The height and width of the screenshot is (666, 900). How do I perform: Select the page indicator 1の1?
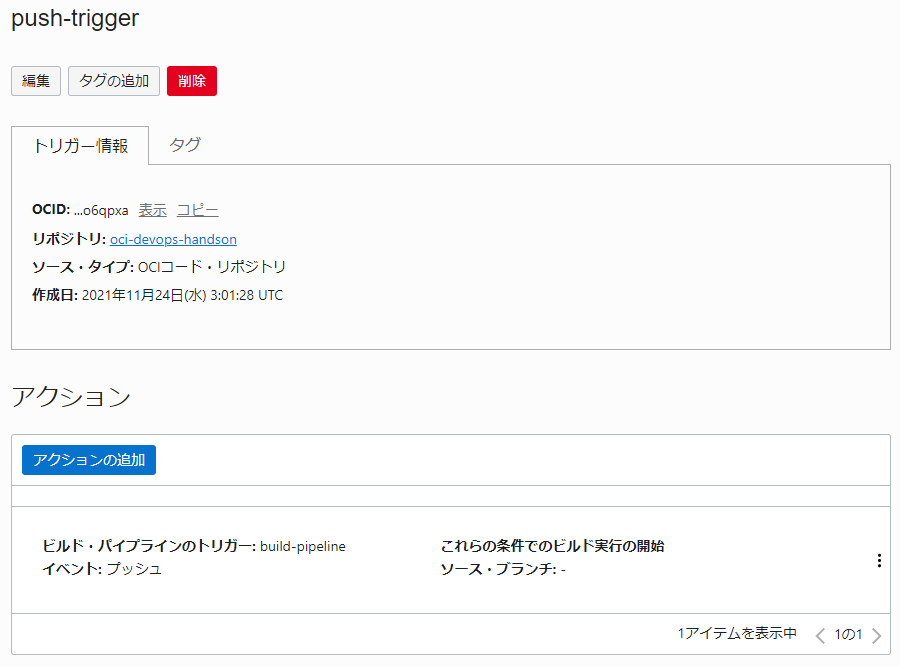point(848,634)
